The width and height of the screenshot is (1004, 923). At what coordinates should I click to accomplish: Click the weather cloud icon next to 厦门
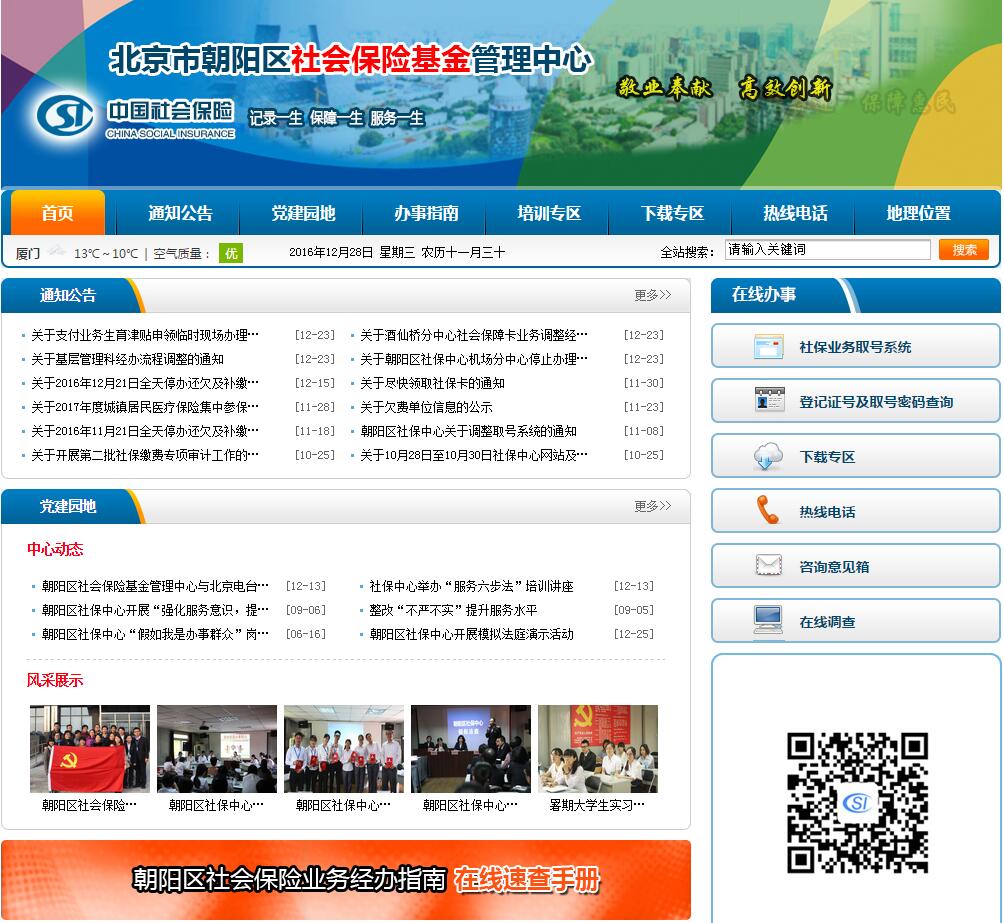click(x=57, y=250)
